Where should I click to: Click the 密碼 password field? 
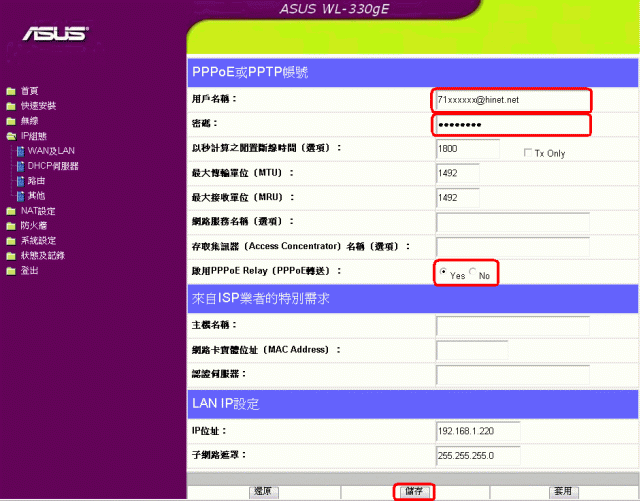pyautogui.click(x=512, y=125)
